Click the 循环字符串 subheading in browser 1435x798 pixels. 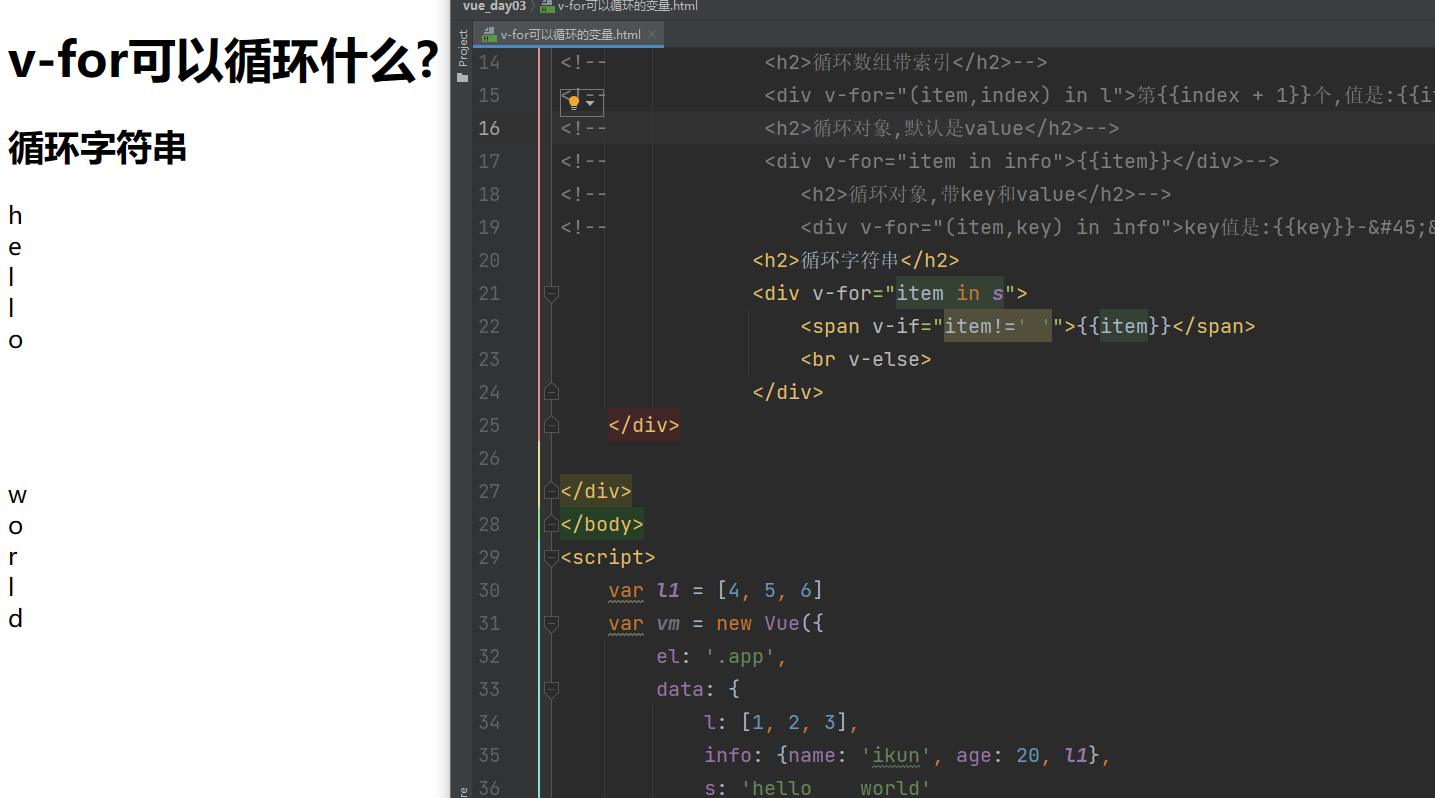98,148
